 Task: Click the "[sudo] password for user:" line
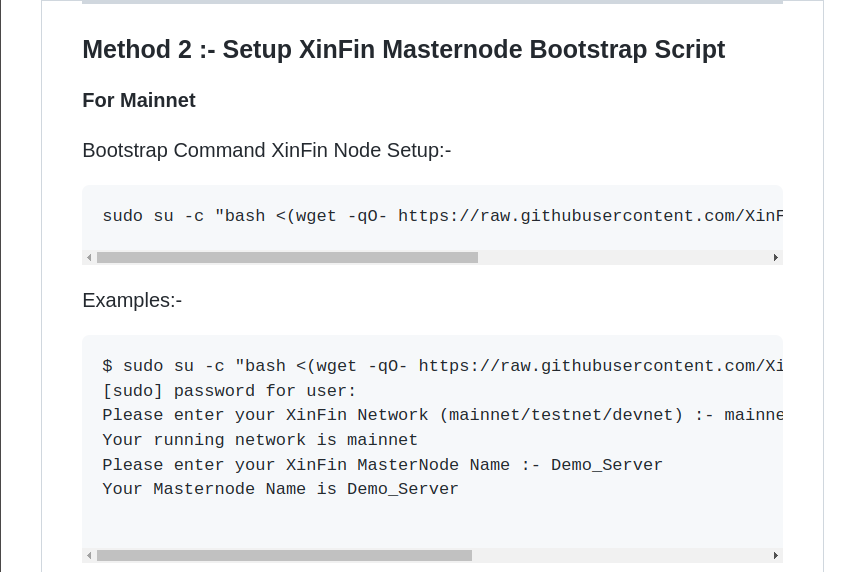point(229,390)
